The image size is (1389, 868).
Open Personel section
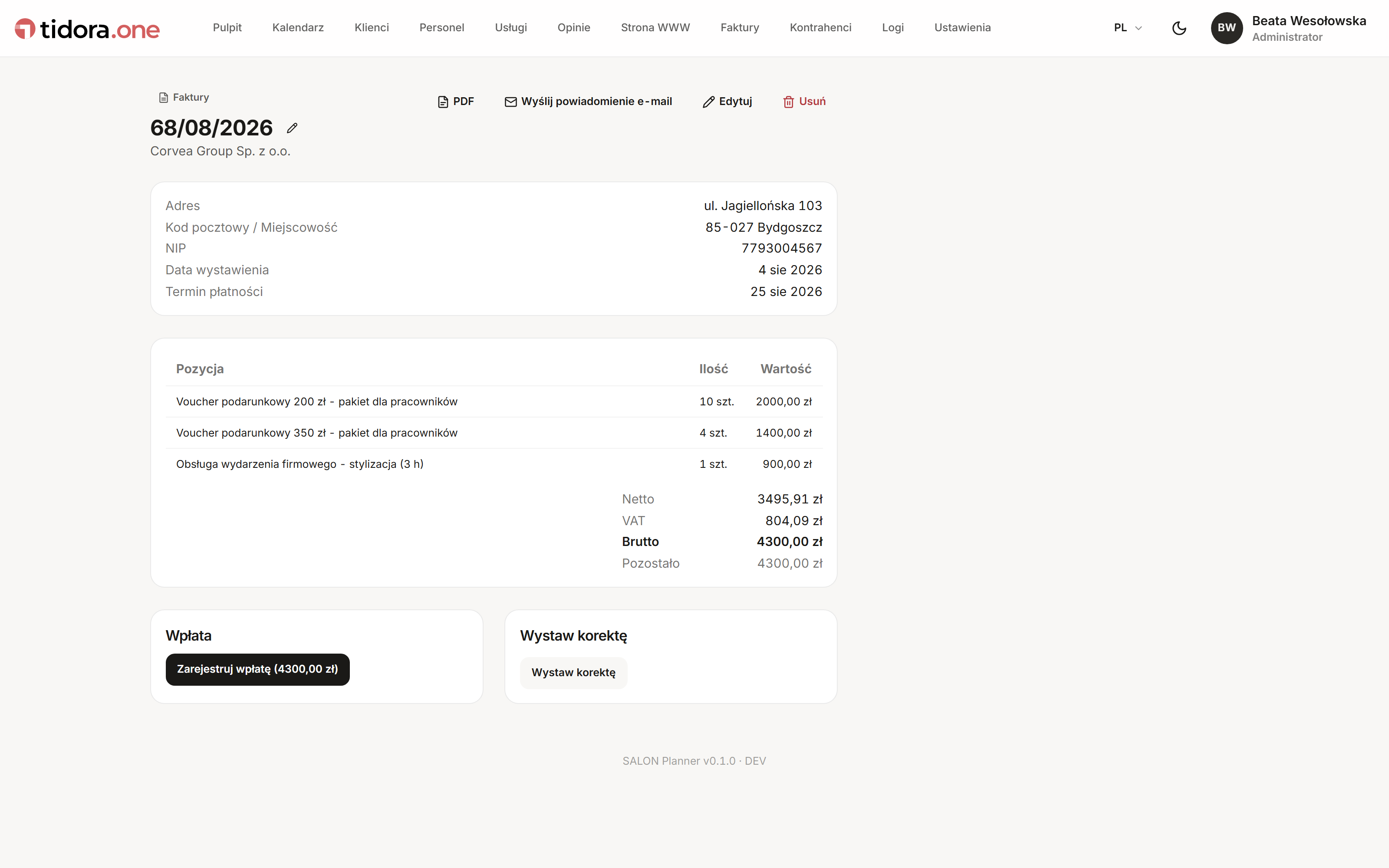click(x=442, y=27)
